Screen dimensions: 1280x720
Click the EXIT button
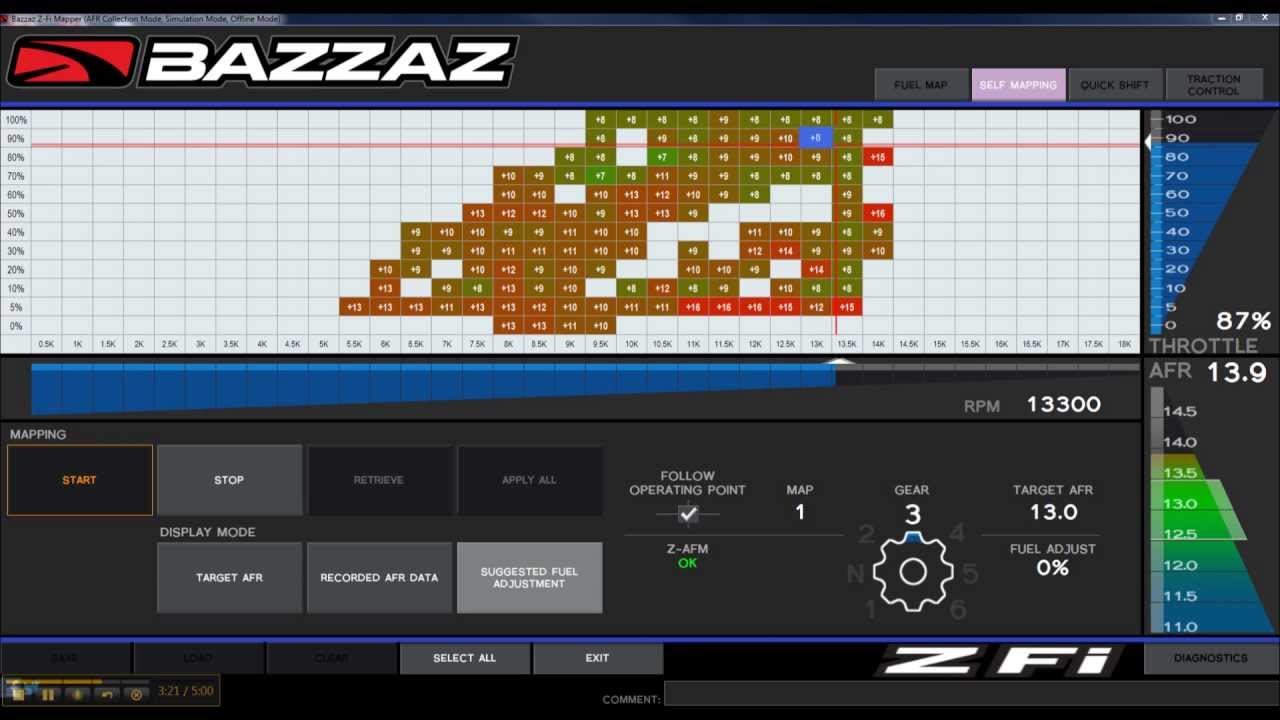coord(597,658)
